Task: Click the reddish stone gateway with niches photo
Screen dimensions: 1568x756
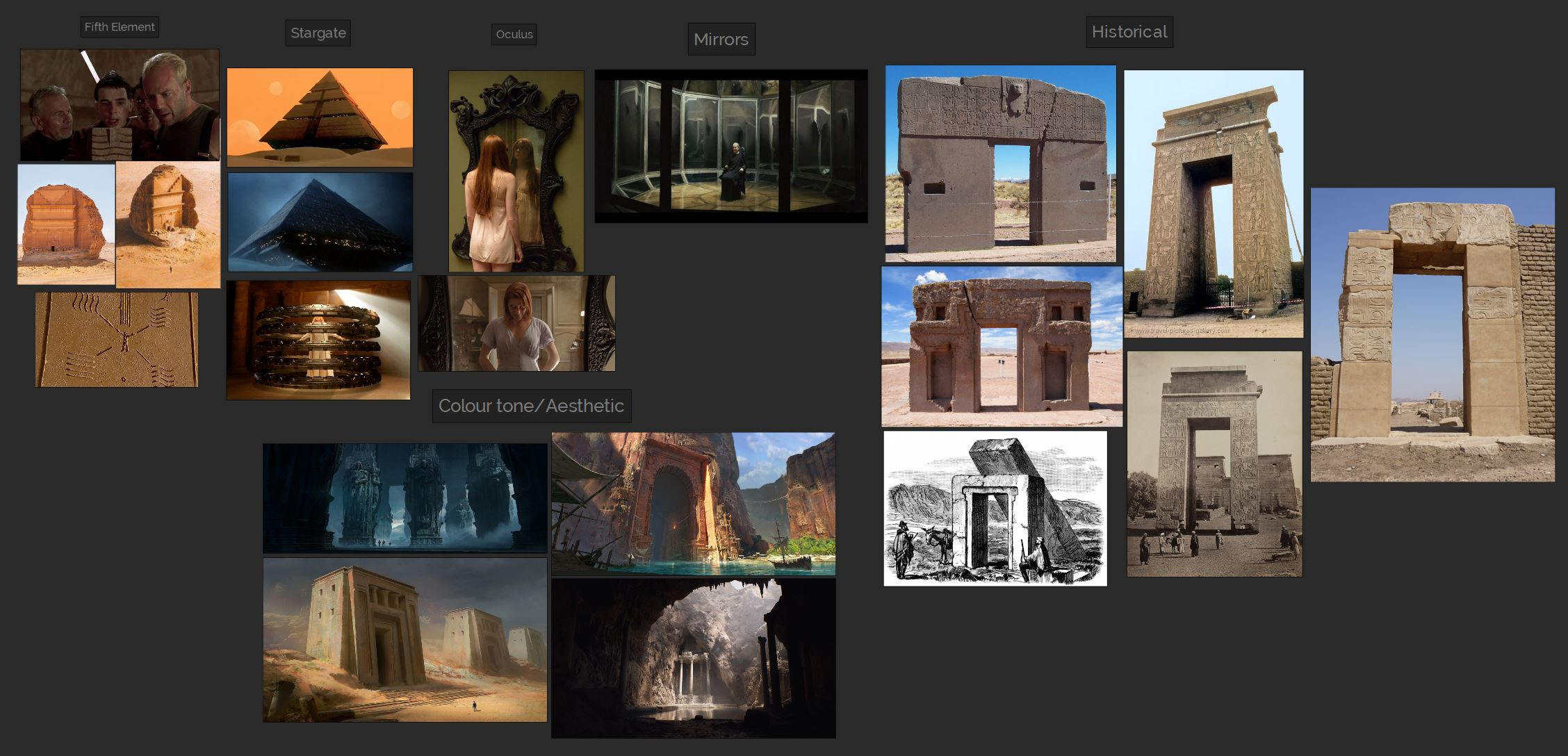Action: click(1002, 346)
